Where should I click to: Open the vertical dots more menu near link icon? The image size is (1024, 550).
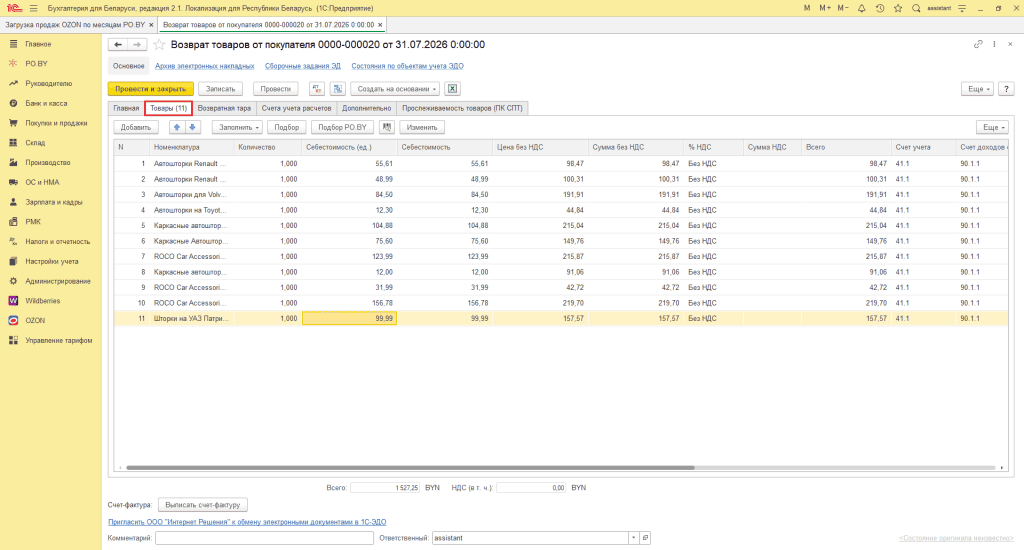(994, 44)
